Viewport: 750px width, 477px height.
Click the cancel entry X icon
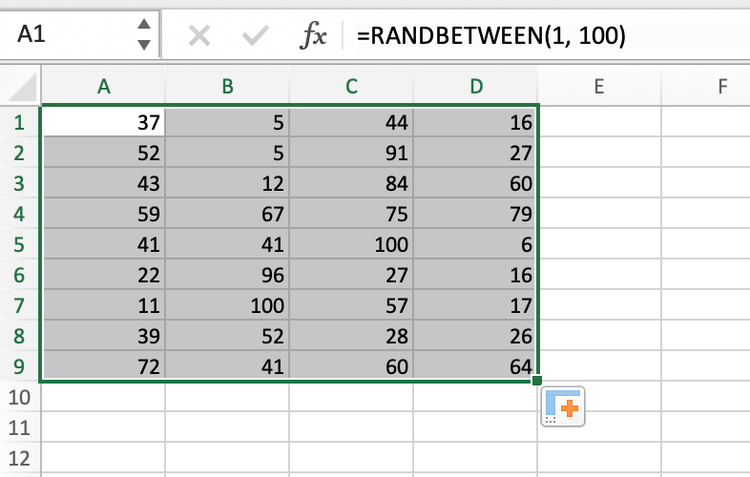(199, 36)
